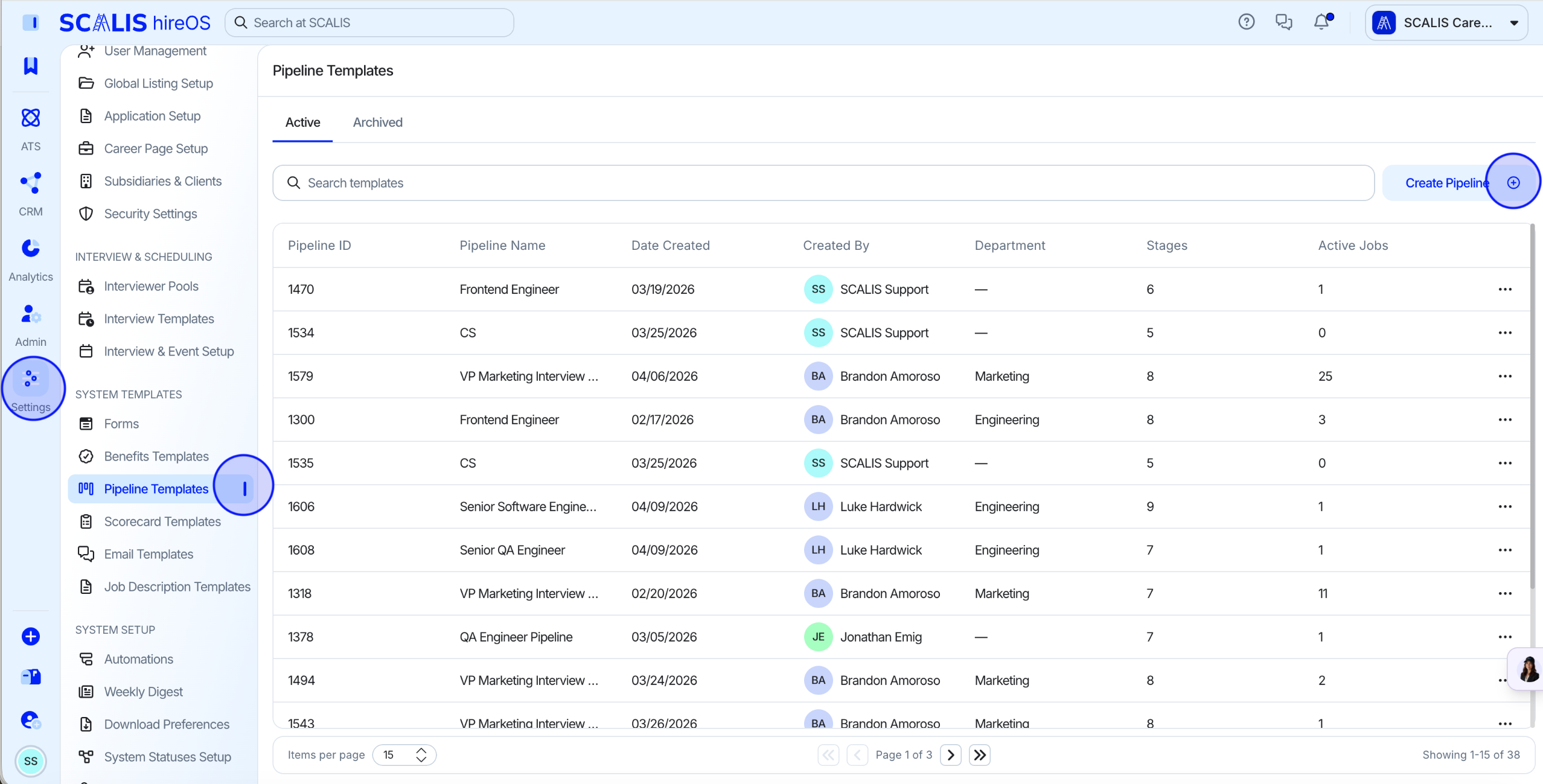This screenshot has height=784, width=1543.
Task: Go to the CRM module
Action: pos(31,194)
